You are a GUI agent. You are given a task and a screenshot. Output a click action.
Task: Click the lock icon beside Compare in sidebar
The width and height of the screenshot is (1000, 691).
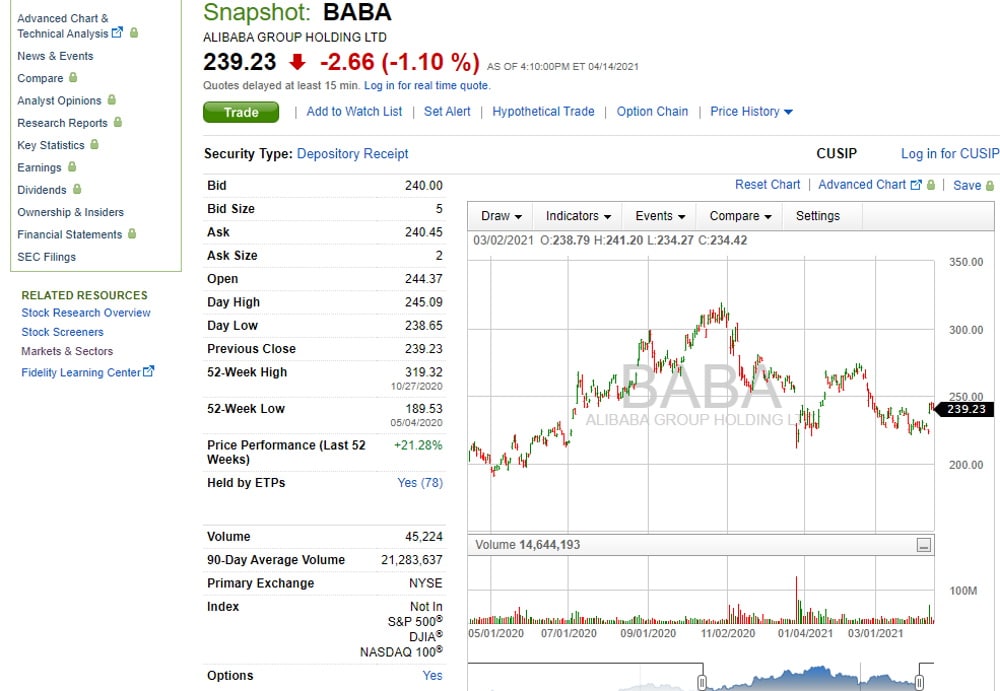[73, 77]
